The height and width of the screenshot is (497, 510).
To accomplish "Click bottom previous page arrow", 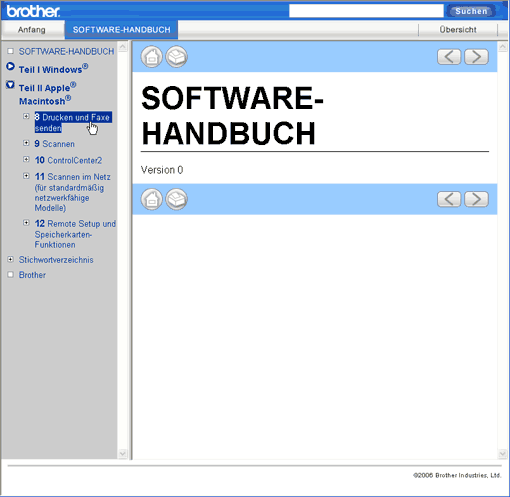I will click(449, 199).
